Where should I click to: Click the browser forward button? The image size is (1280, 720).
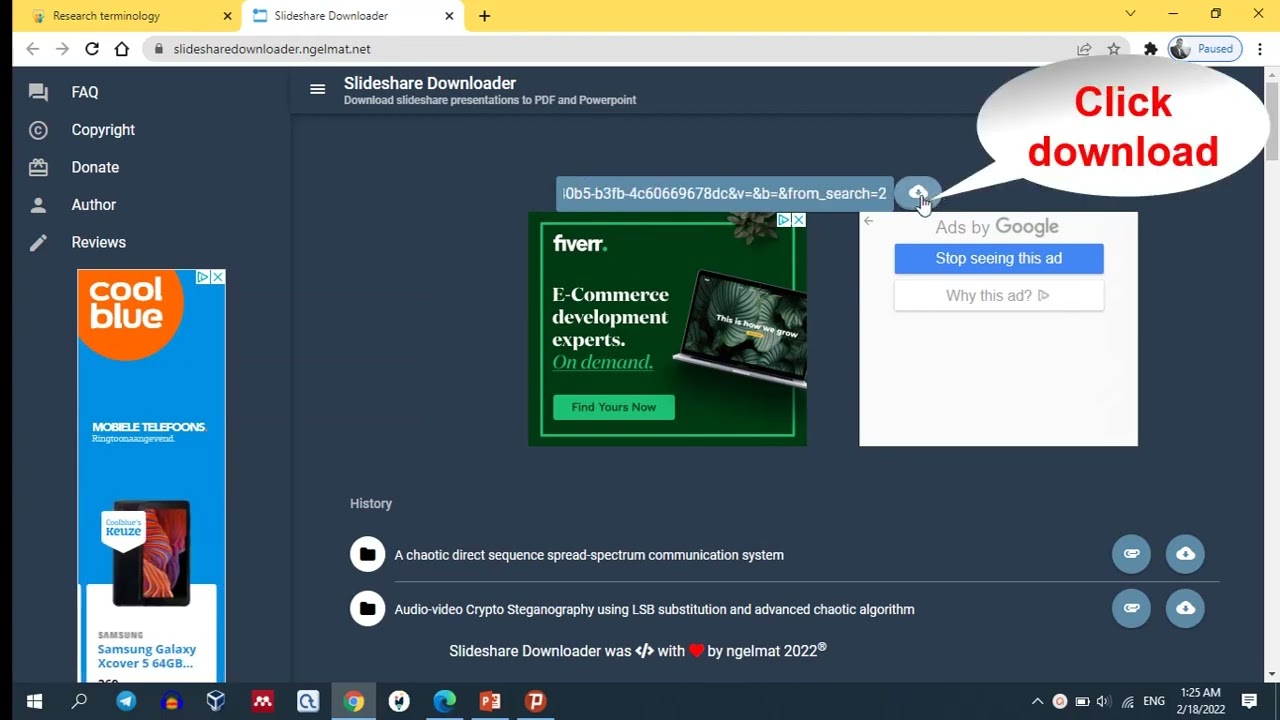tap(62, 49)
